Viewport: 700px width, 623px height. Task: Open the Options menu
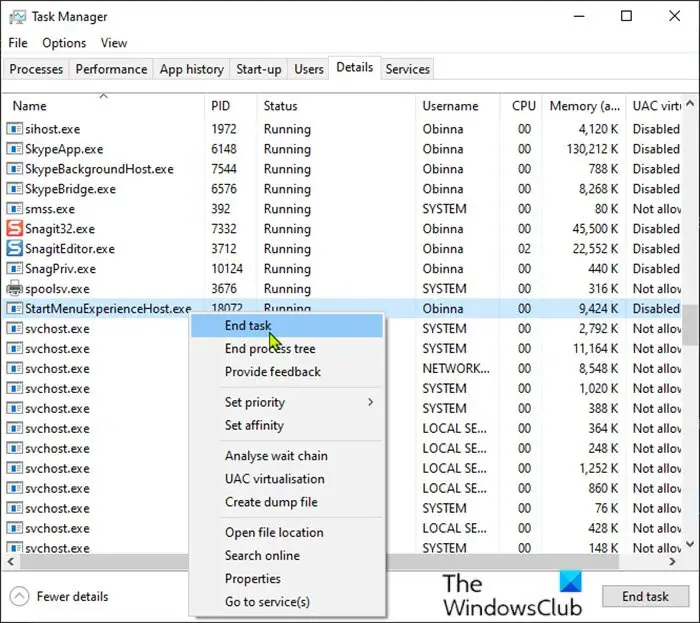(x=64, y=43)
